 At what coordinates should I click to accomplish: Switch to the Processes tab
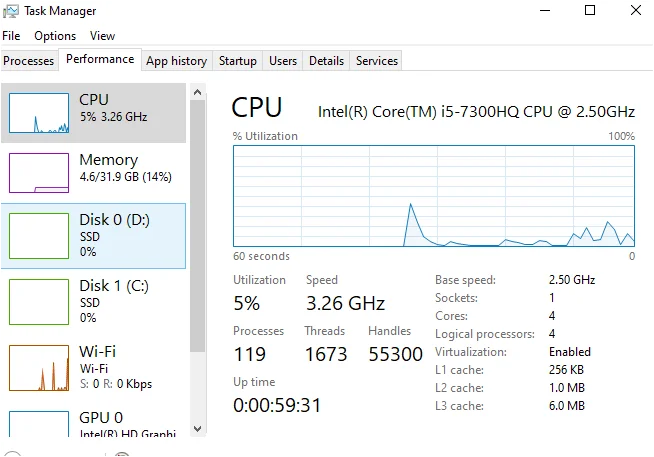29,61
